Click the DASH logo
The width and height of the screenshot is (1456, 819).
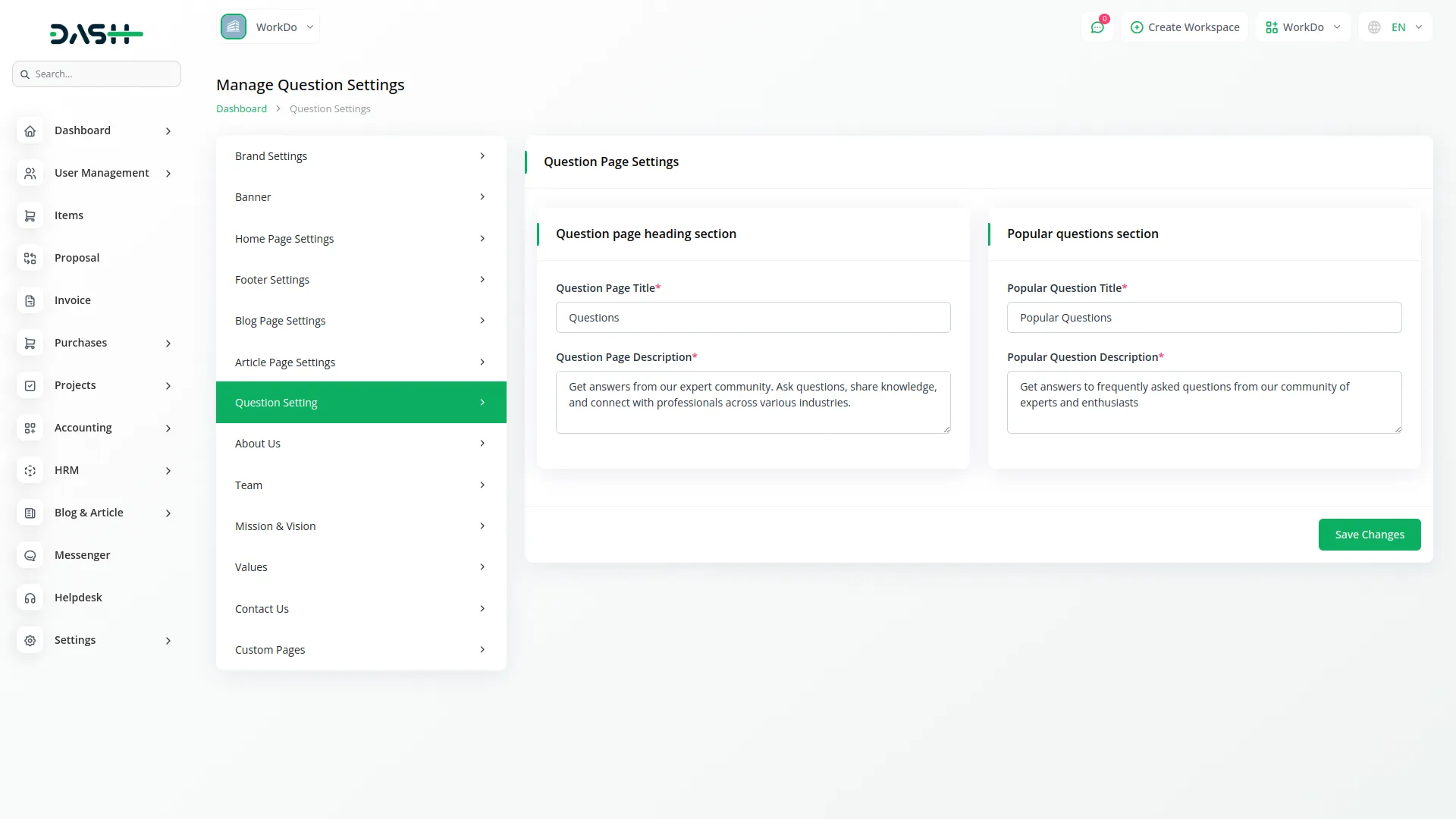pos(96,34)
